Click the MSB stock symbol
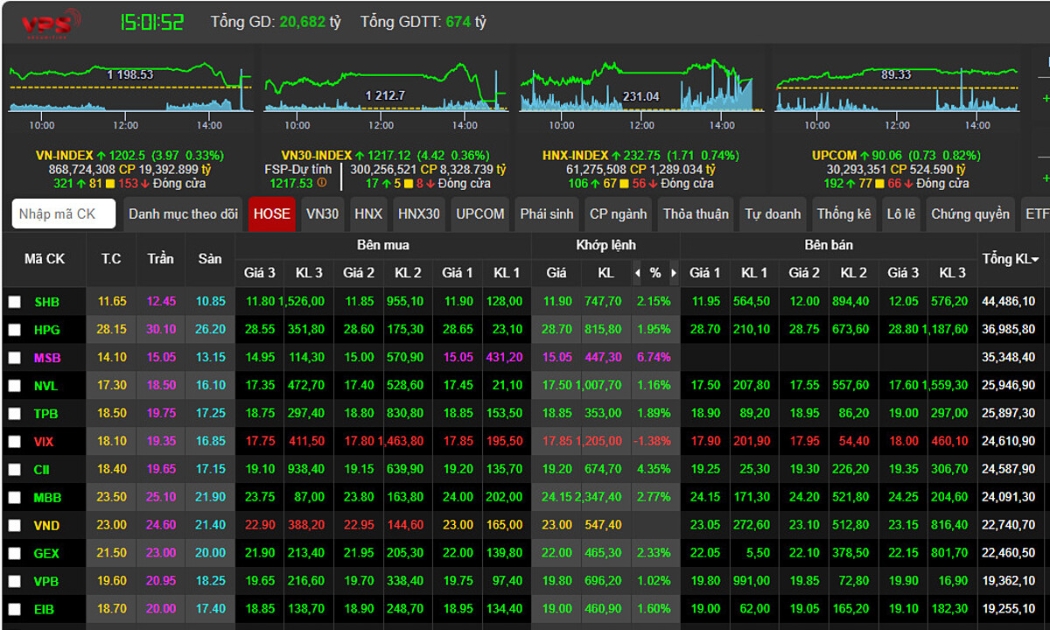Viewport: 1050px width, 630px height. (47, 358)
